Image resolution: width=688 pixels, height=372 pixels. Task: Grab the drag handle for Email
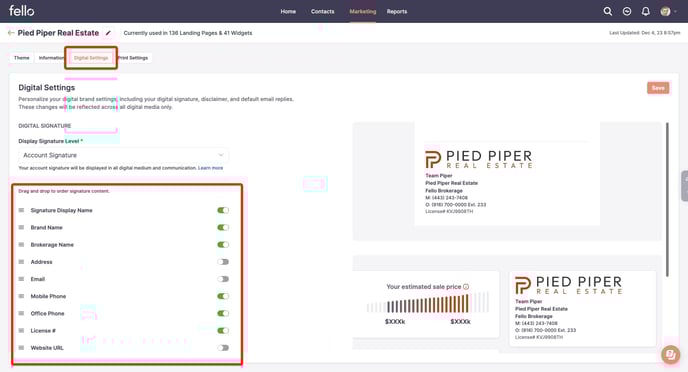coord(21,279)
